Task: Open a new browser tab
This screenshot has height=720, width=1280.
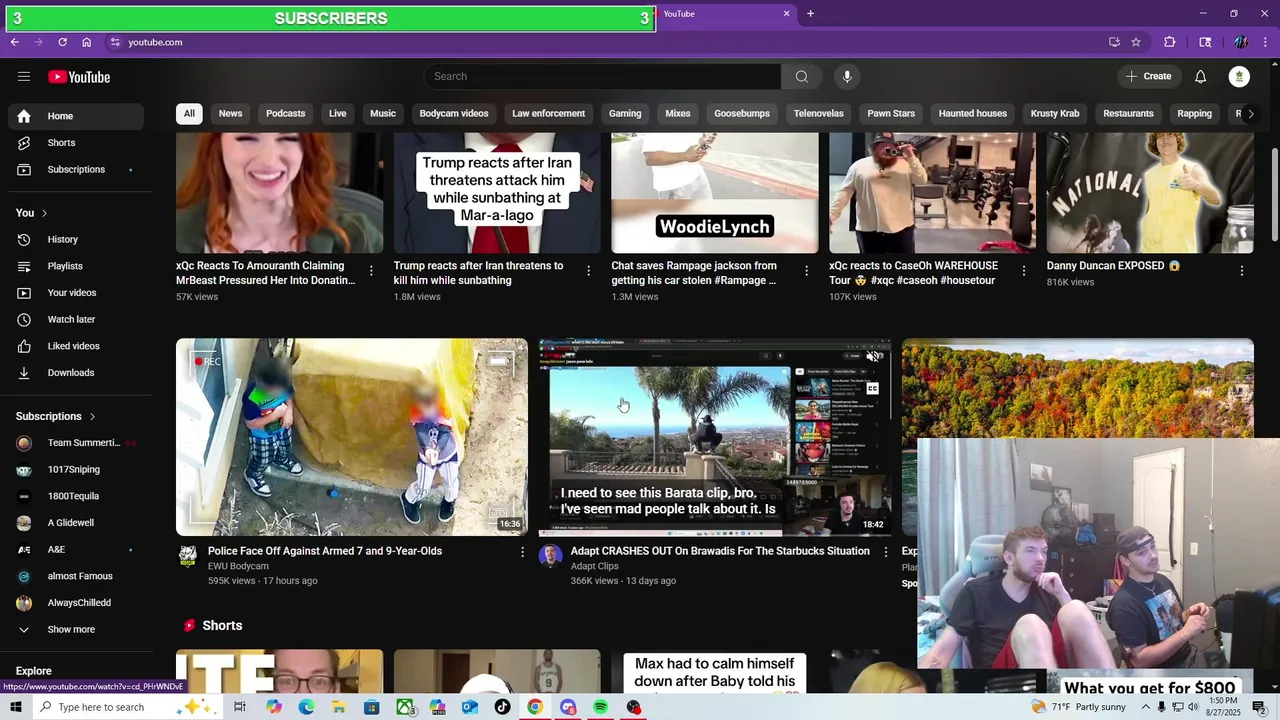Action: pos(810,14)
